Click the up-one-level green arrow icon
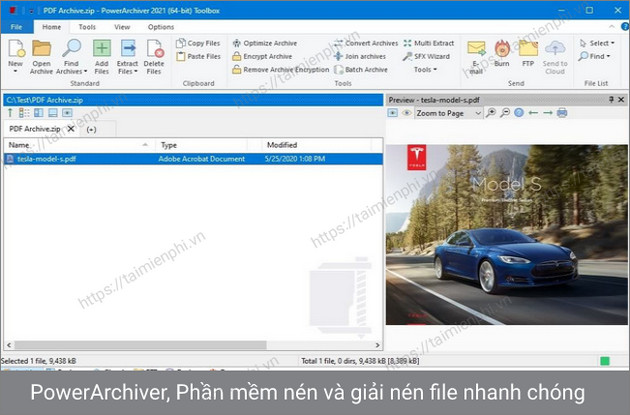 (10, 113)
